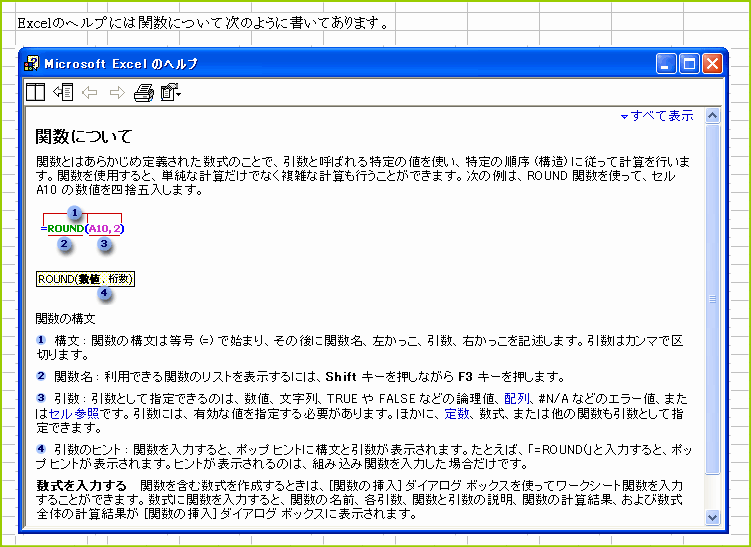Click the Help window title bar icon
The height and width of the screenshot is (547, 751).
pyautogui.click(x=32, y=63)
